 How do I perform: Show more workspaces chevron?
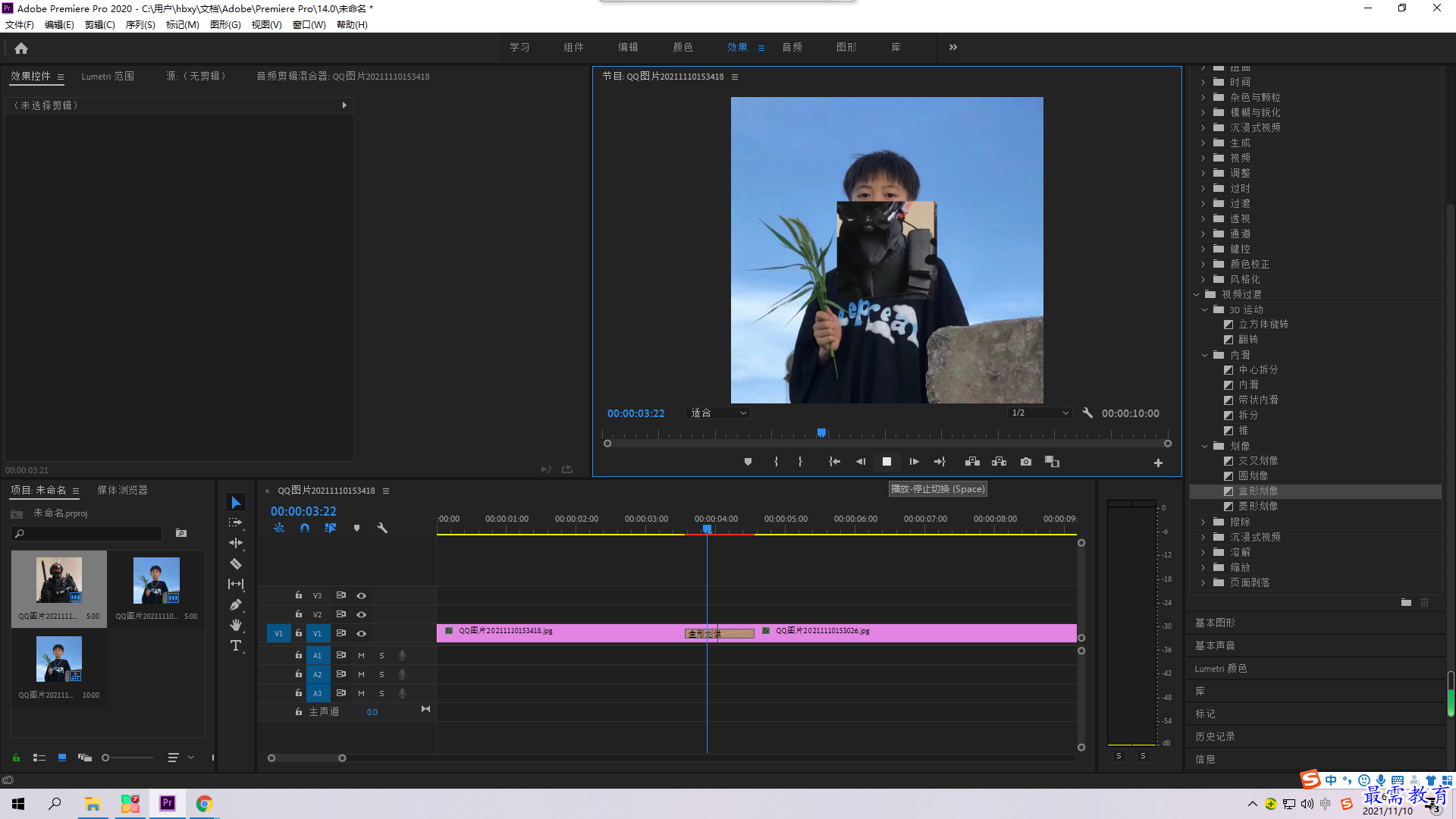[953, 47]
